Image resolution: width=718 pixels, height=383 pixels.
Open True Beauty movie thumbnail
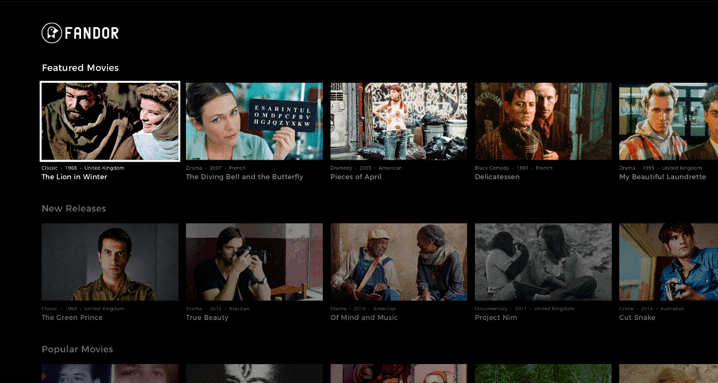pos(254,262)
